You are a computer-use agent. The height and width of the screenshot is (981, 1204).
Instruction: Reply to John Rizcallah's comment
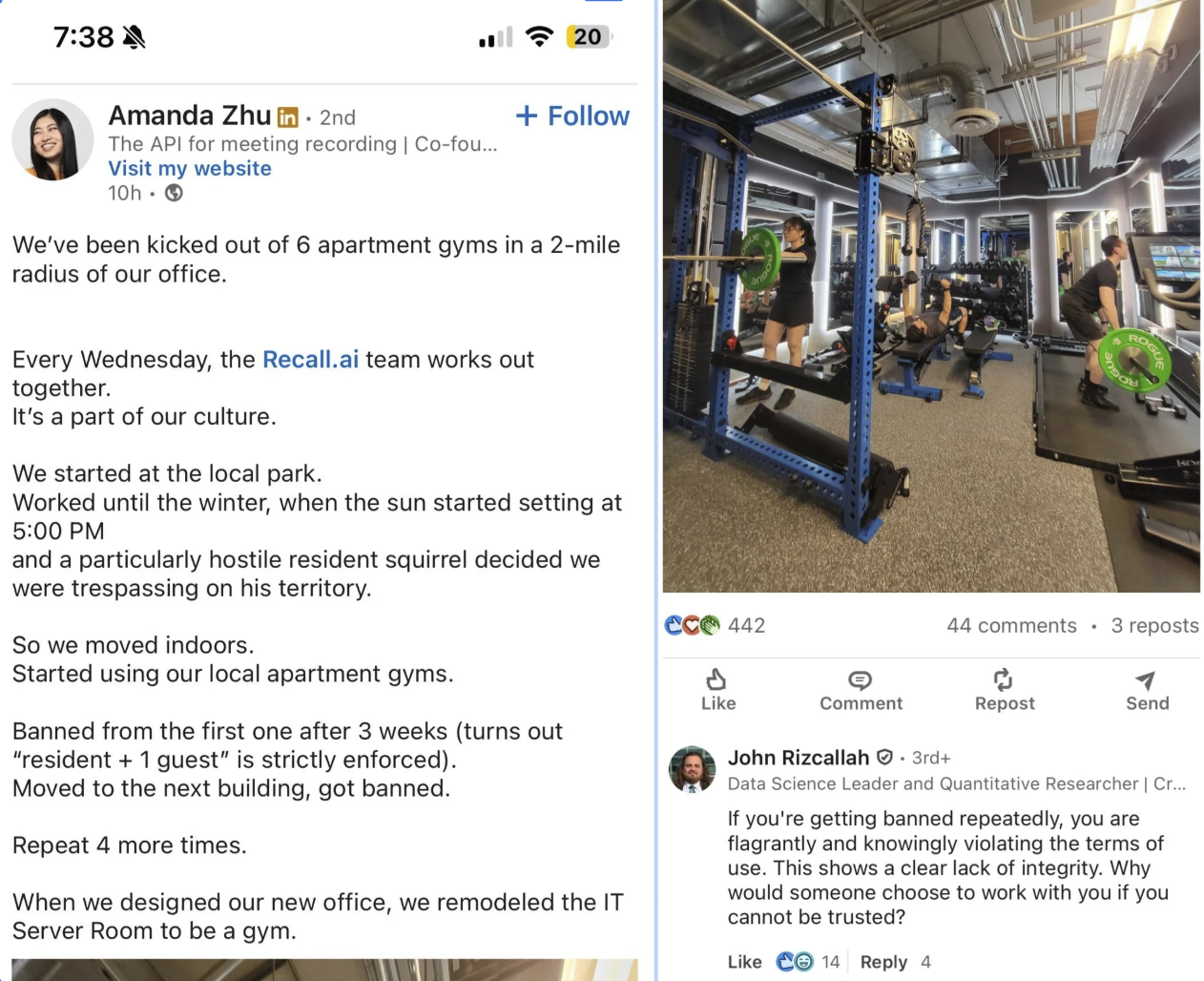coord(883,962)
